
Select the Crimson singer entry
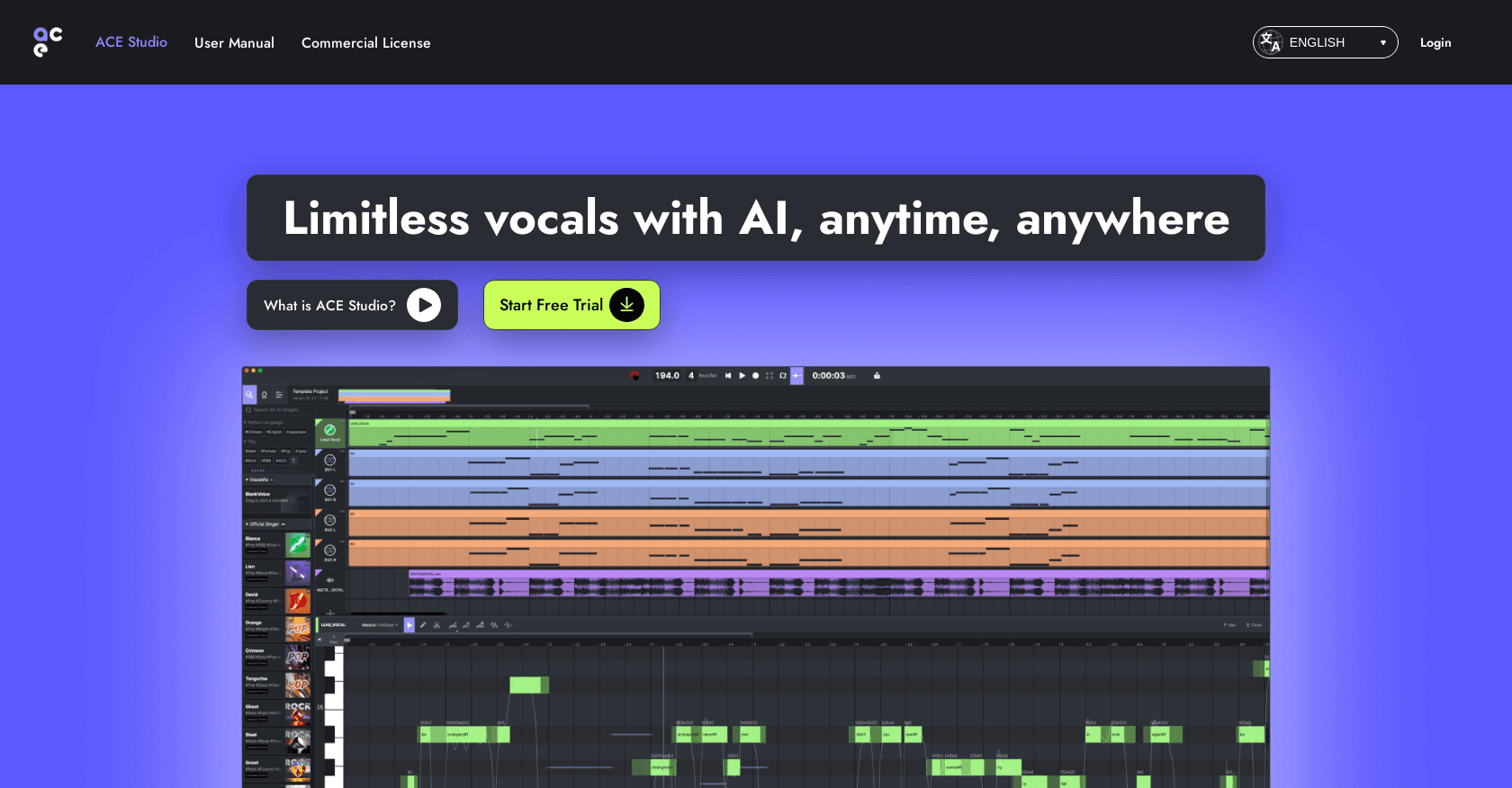pyautogui.click(x=277, y=657)
